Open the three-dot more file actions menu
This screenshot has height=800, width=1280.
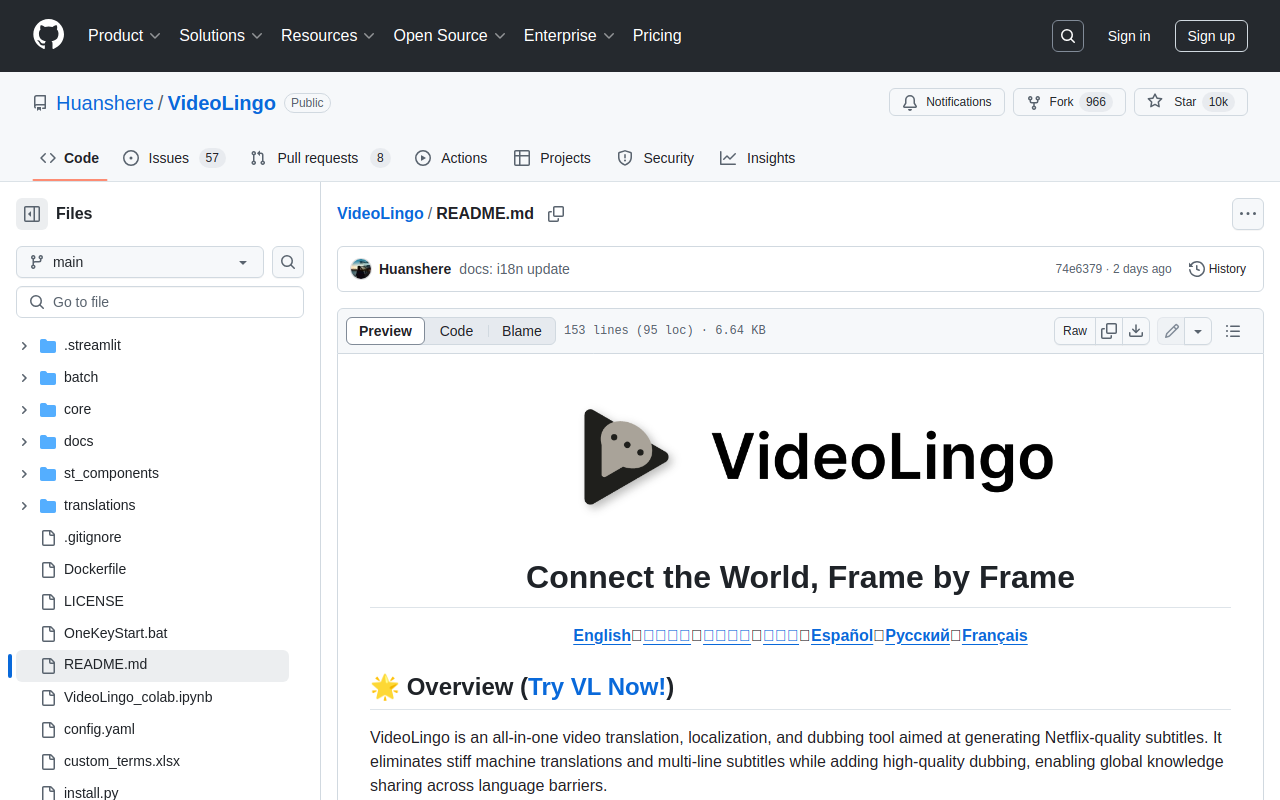pos(1247,214)
